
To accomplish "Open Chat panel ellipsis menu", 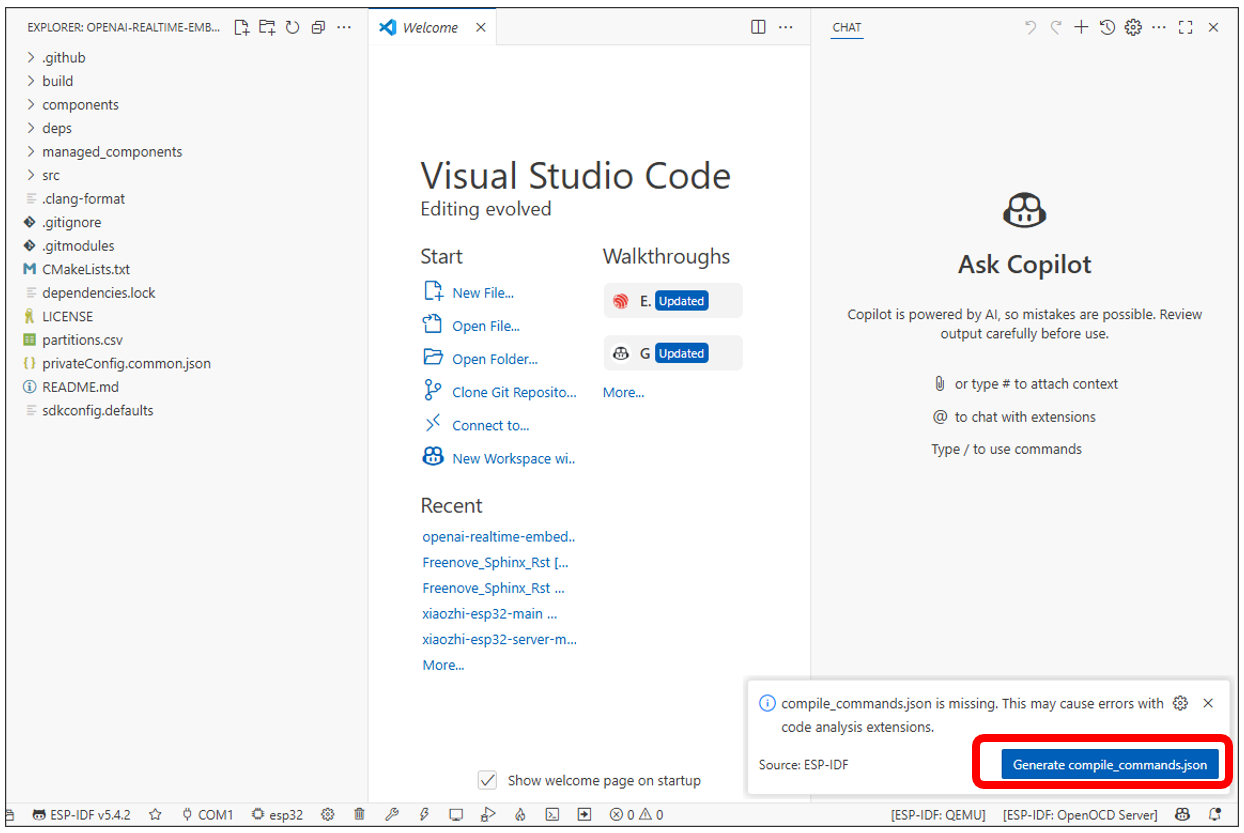I will (1159, 27).
